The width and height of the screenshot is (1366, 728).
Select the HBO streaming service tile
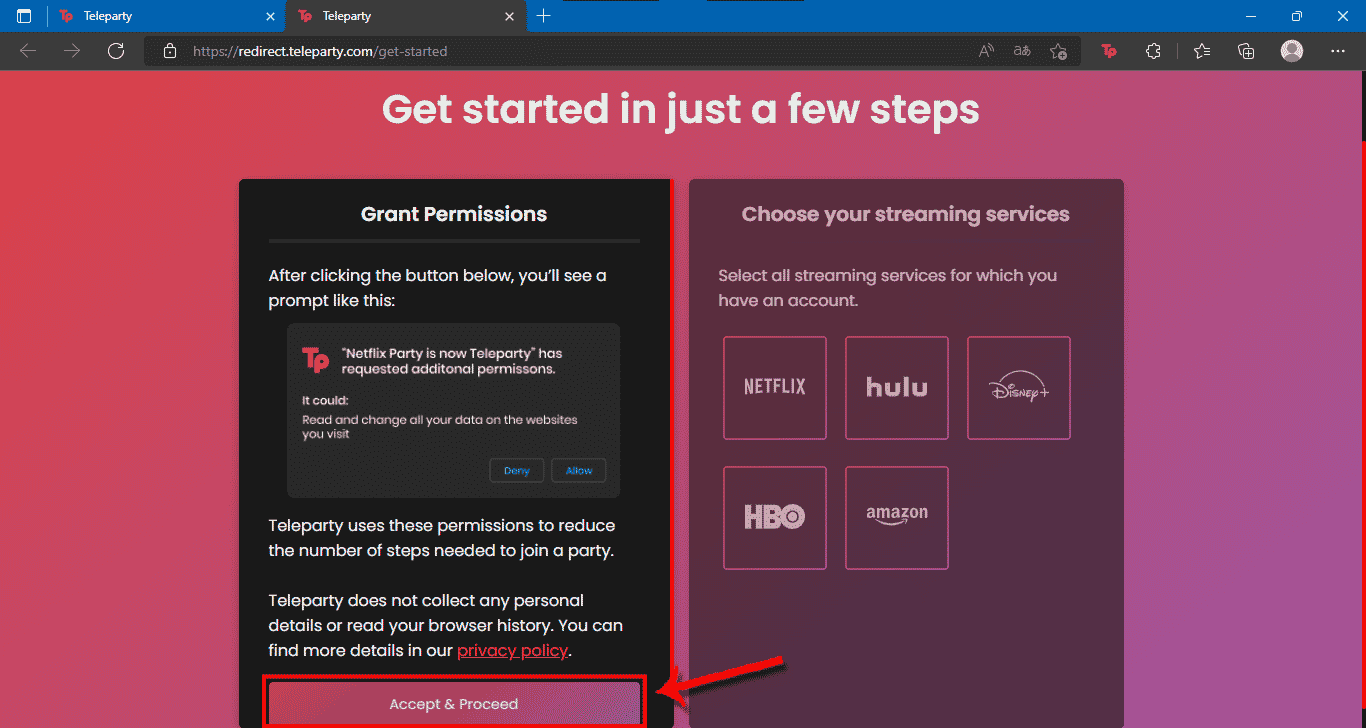point(775,518)
